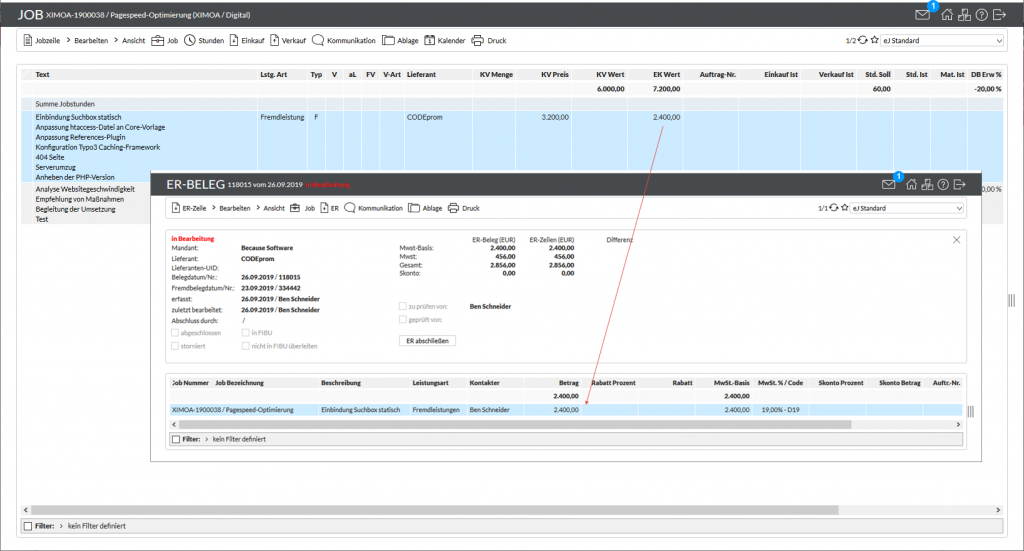
Task: Open help icon in JOB header
Action: coord(982,15)
